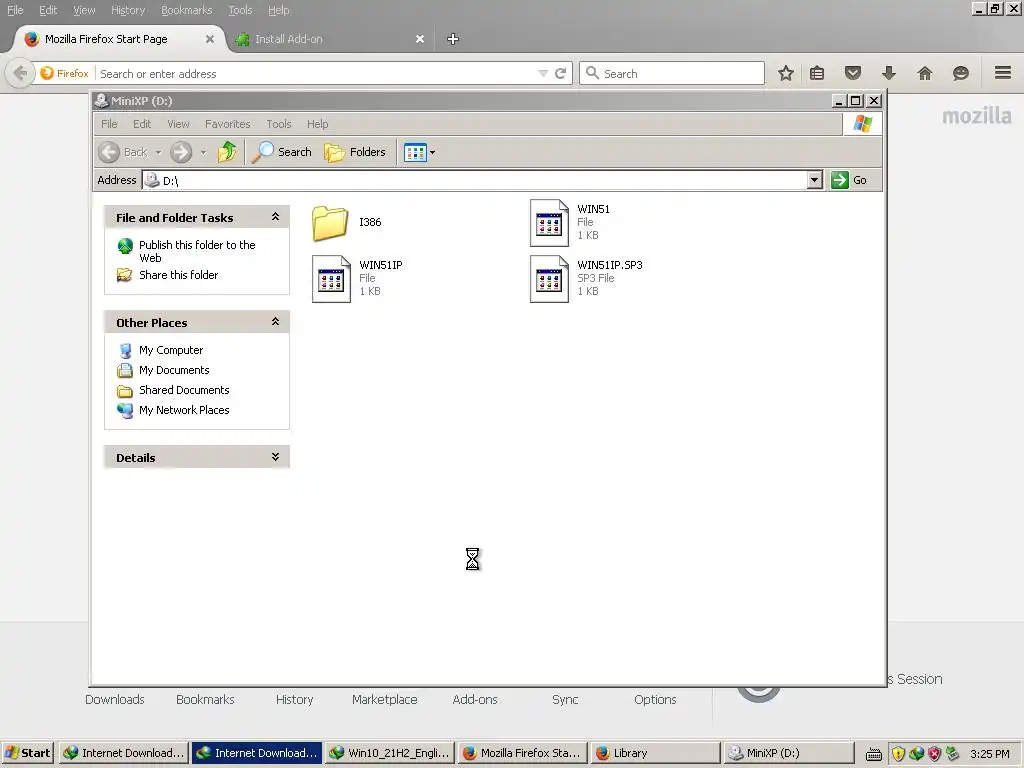Click Downloads on the Firefox start page
The image size is (1024, 768).
(x=114, y=699)
